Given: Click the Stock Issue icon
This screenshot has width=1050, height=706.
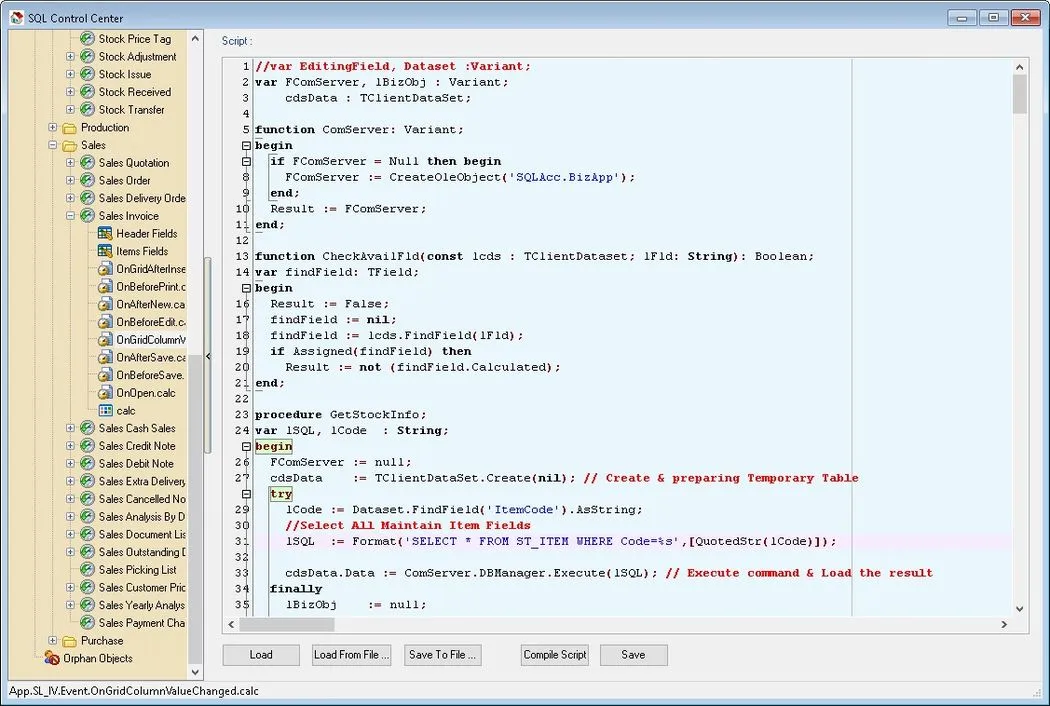Looking at the screenshot, I should tap(87, 74).
